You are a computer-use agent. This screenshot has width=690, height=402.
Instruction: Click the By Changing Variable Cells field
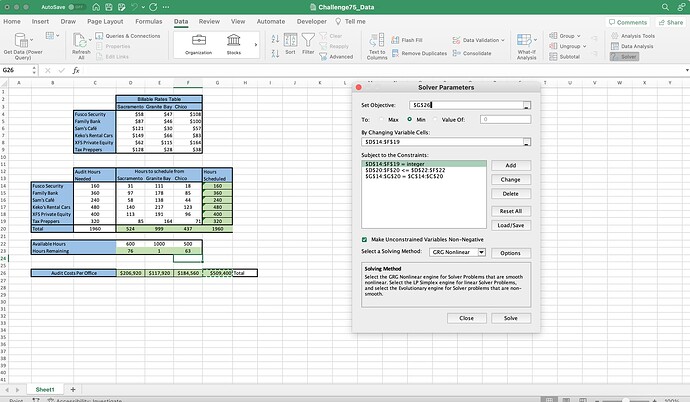click(442, 142)
